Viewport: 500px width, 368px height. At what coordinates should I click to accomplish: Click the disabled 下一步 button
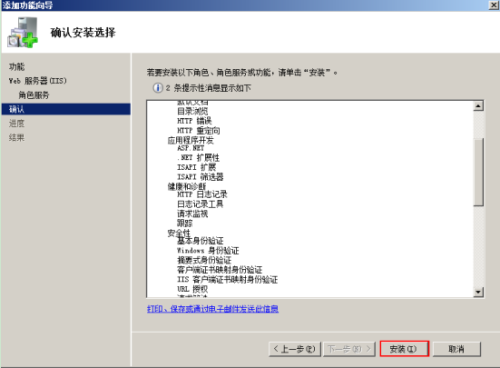(349, 349)
